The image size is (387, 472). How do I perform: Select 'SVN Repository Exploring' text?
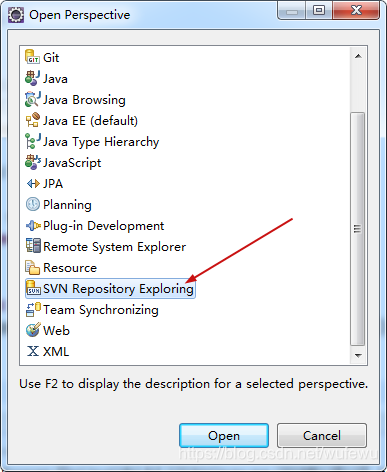coord(118,289)
